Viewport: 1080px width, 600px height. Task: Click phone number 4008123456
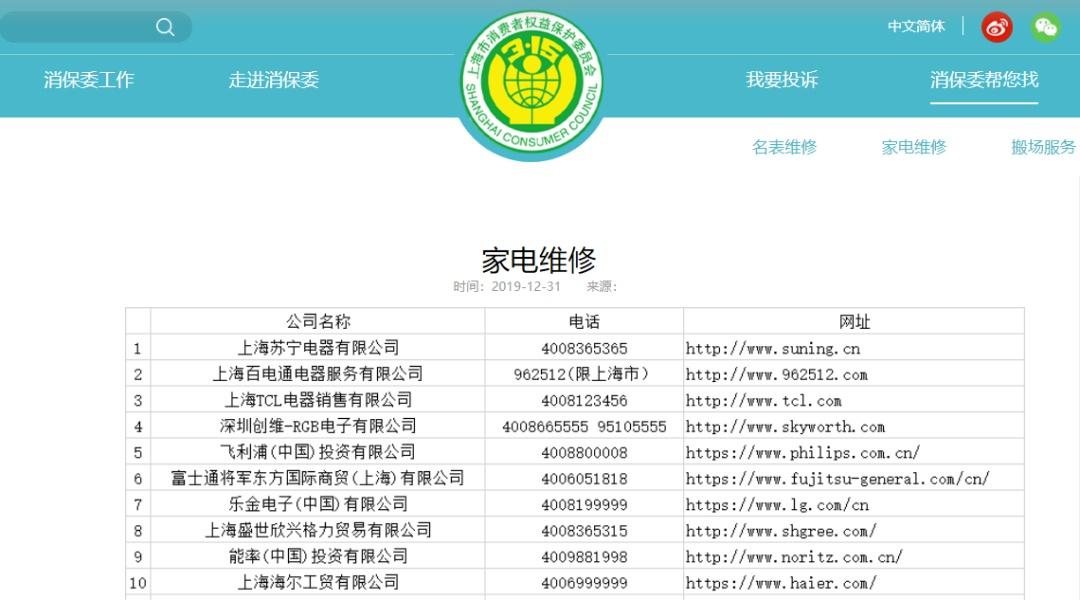point(584,401)
